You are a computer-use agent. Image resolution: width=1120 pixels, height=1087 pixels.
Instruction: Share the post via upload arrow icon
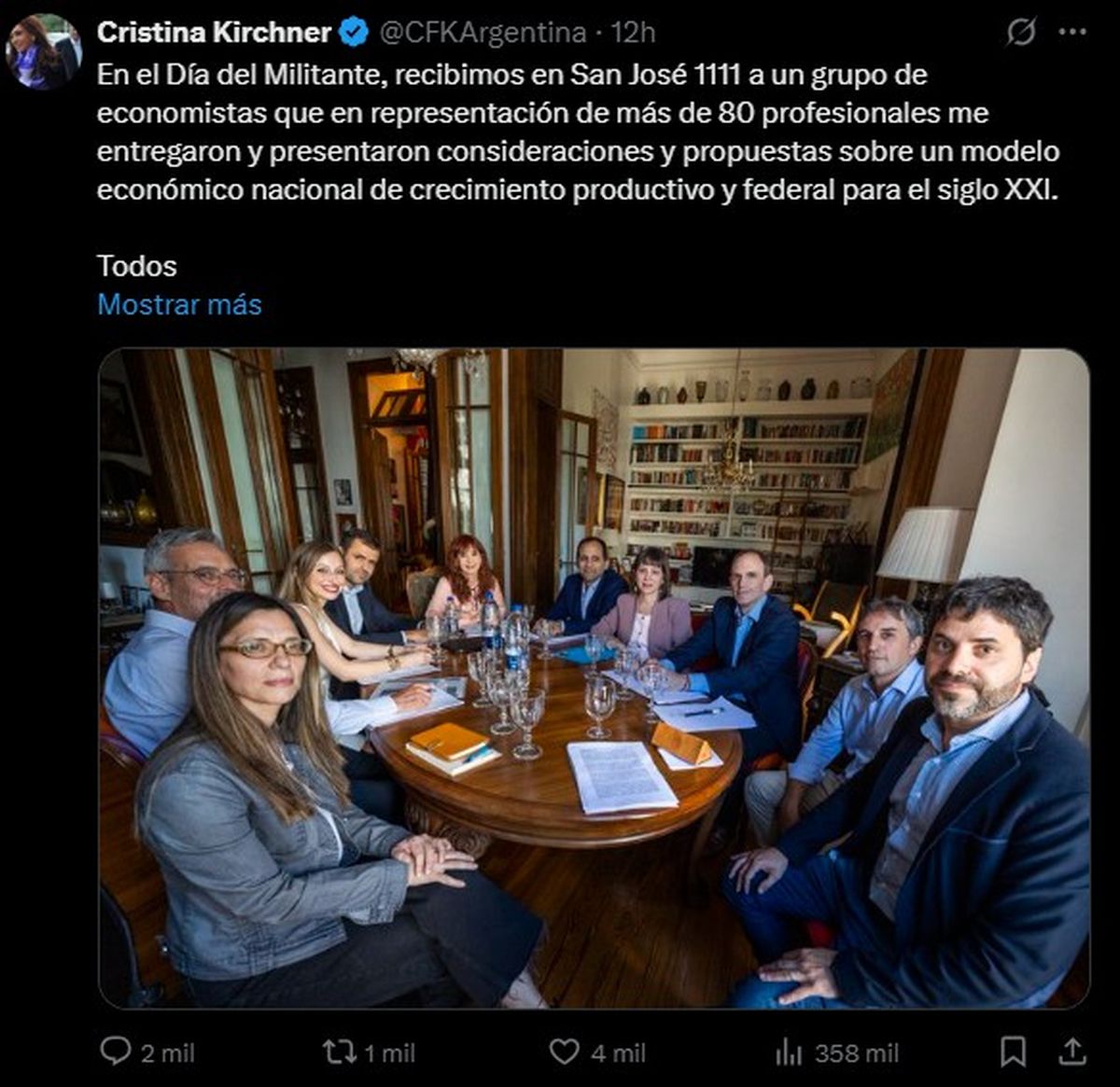click(x=1073, y=1052)
